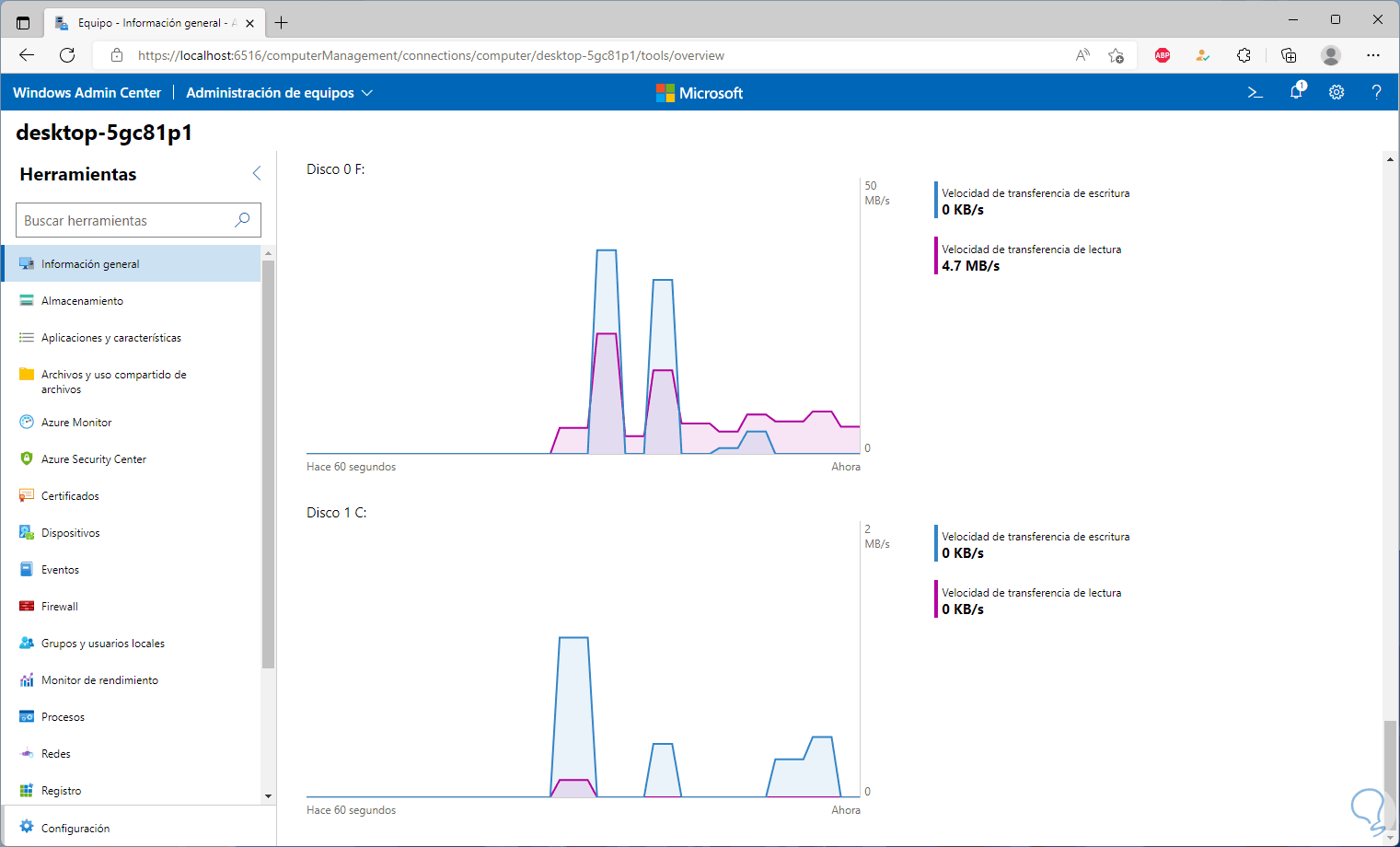Click the Procesos icon in sidebar
The height and width of the screenshot is (847, 1400).
pos(27,717)
